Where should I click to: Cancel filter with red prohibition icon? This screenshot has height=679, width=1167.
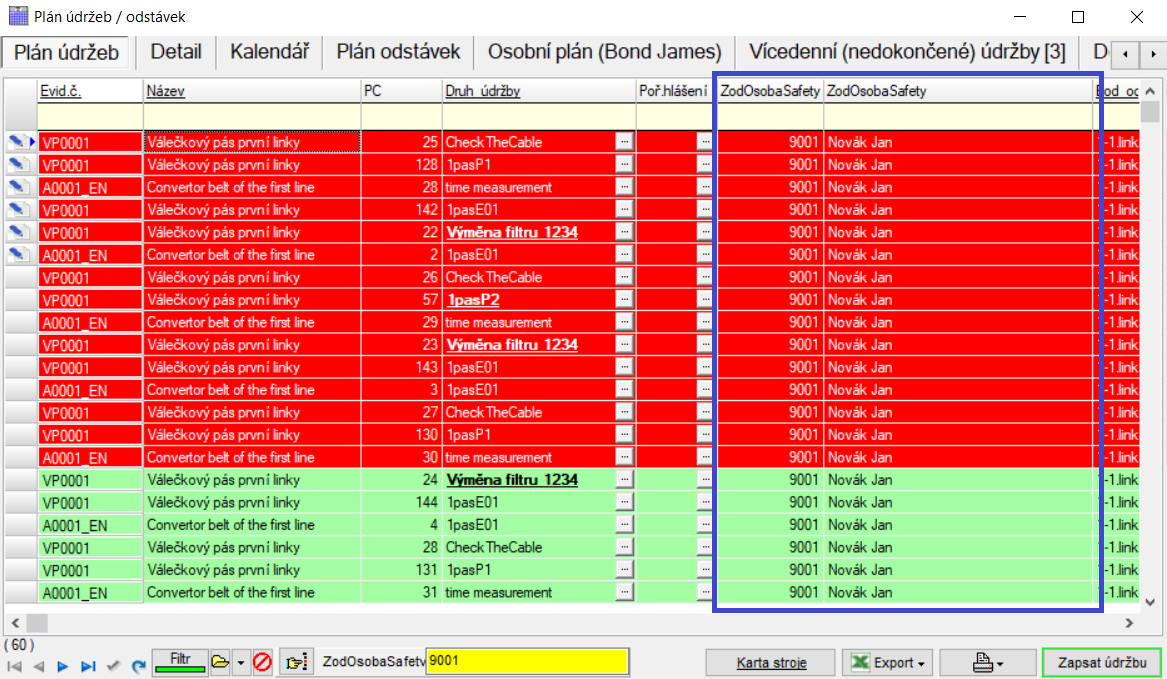263,662
